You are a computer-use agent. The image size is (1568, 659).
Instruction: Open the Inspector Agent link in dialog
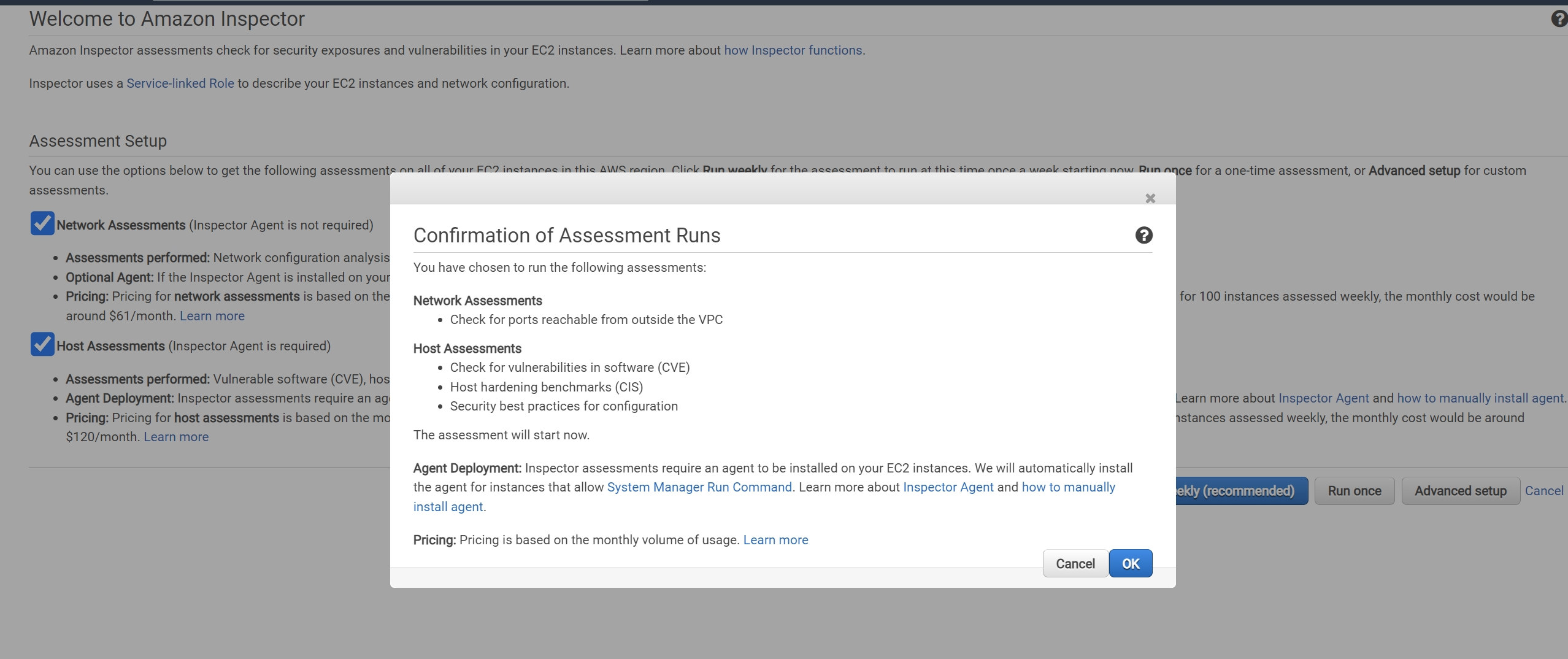948,487
